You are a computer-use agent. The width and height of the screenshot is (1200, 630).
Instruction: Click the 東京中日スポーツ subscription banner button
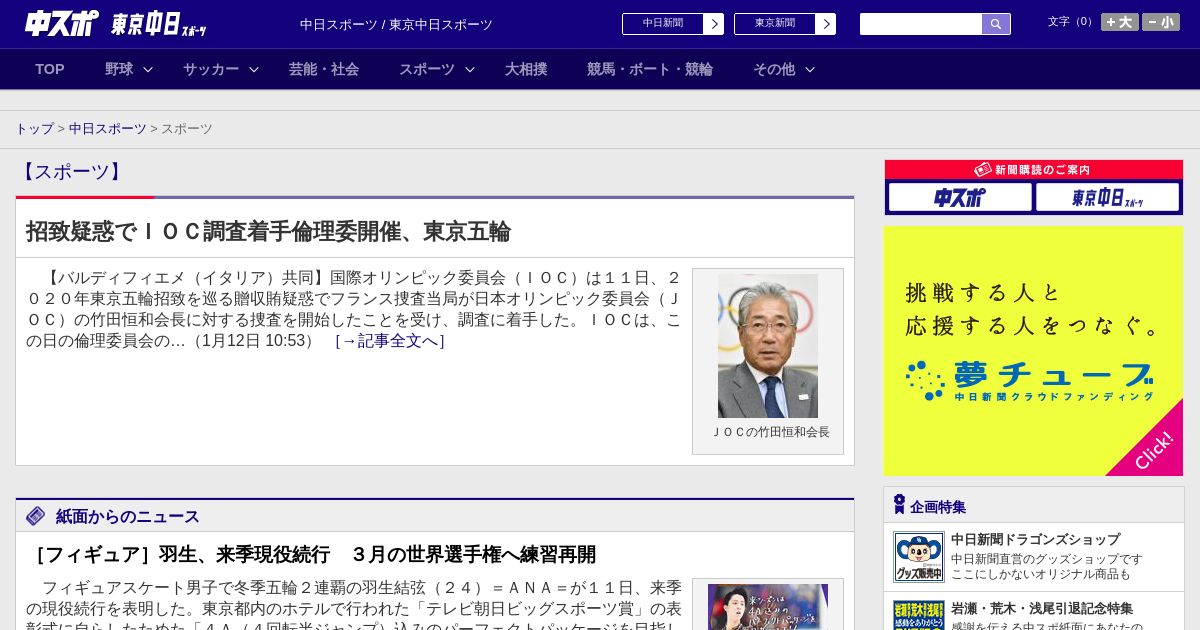tap(1107, 198)
